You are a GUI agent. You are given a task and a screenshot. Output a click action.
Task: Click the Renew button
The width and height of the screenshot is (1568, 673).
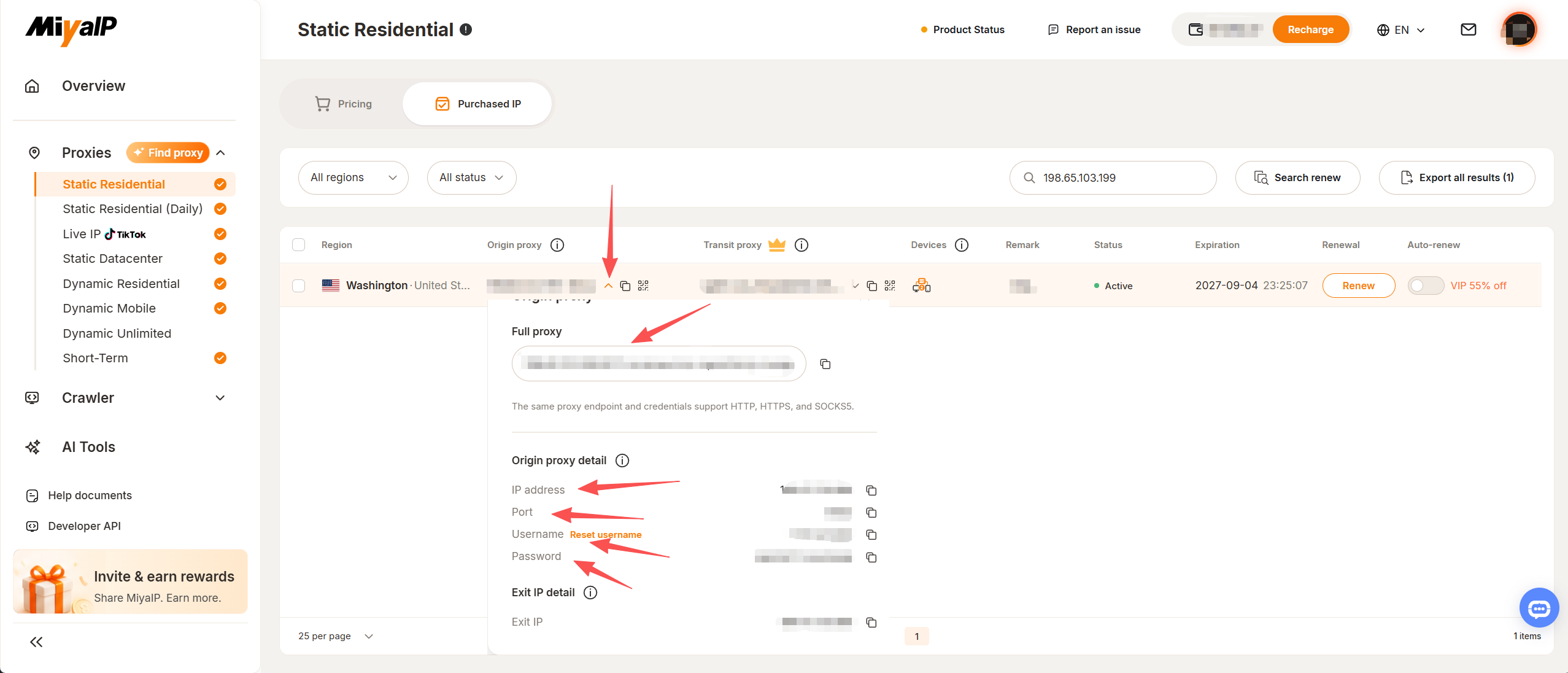click(1359, 286)
